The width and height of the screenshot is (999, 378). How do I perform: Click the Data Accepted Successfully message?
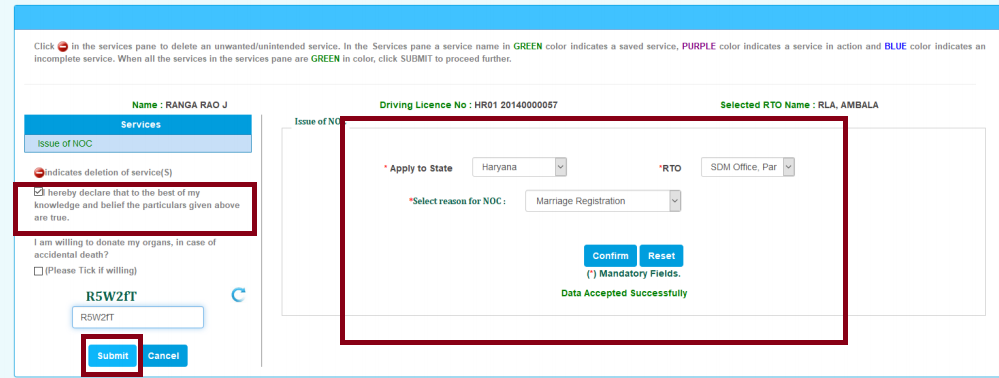(x=624, y=293)
